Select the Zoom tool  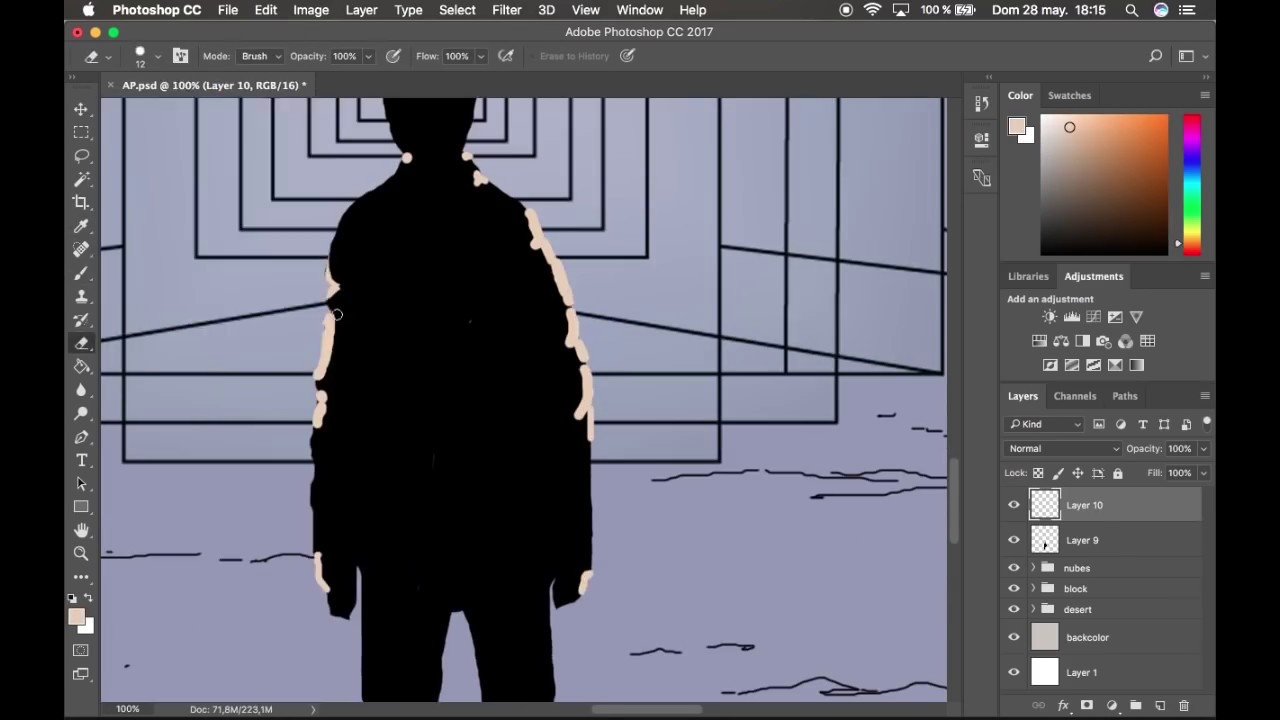click(81, 553)
